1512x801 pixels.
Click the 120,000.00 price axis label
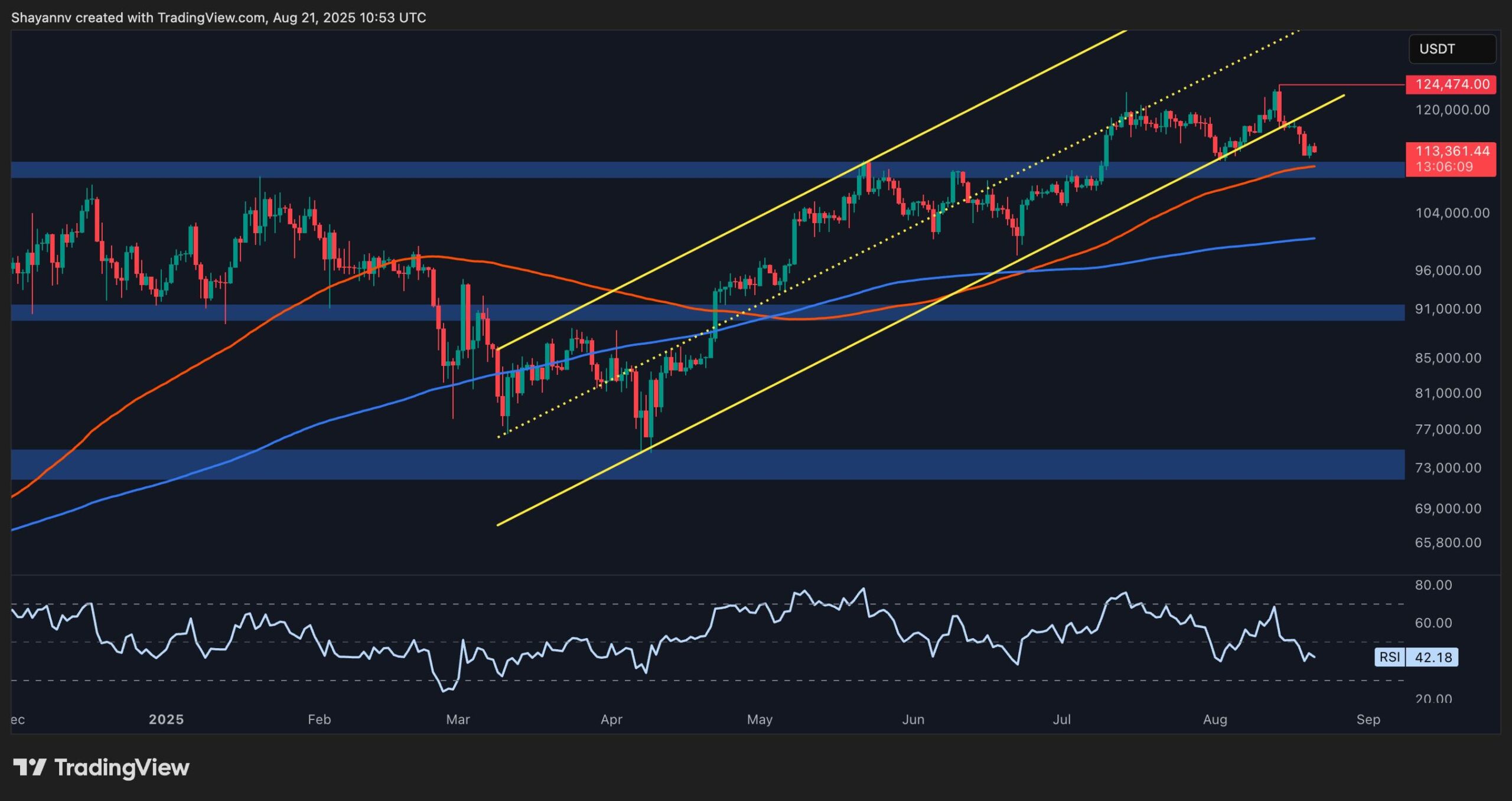click(x=1452, y=110)
